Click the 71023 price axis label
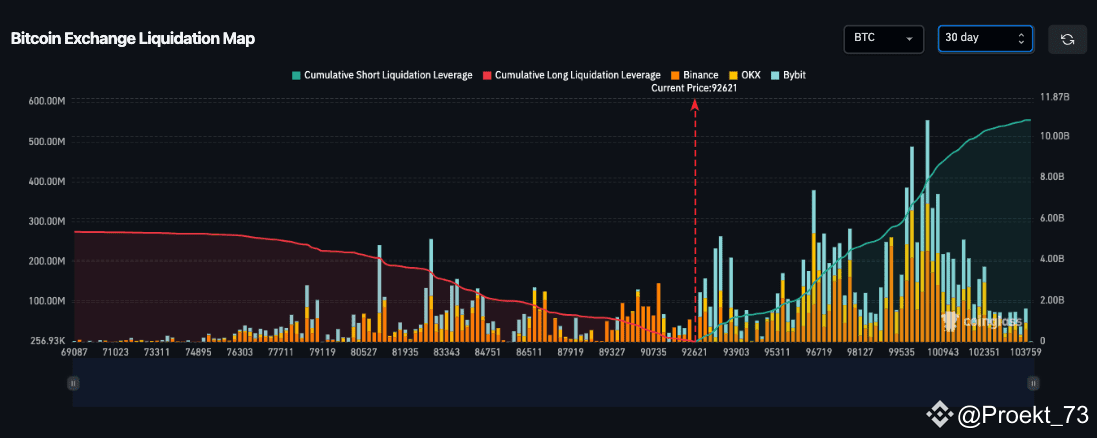This screenshot has height=438, width=1097. point(115,353)
